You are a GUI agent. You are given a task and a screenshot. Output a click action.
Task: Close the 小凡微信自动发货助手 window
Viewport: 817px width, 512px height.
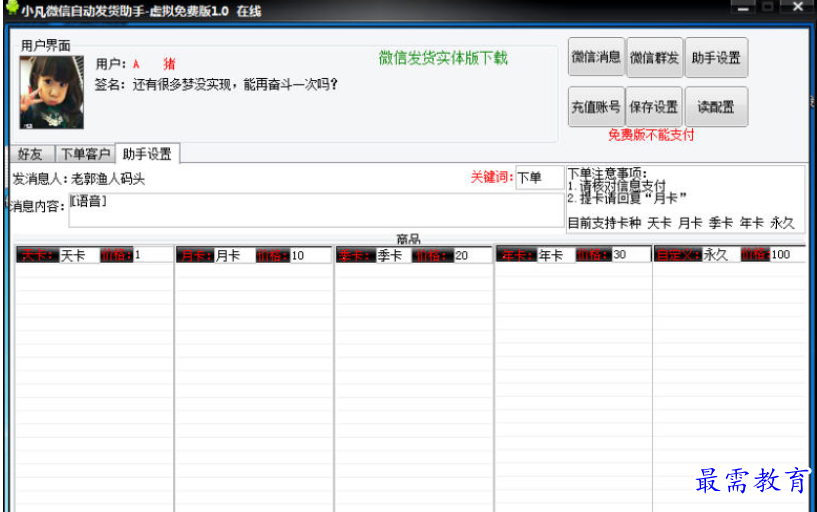tap(798, 7)
